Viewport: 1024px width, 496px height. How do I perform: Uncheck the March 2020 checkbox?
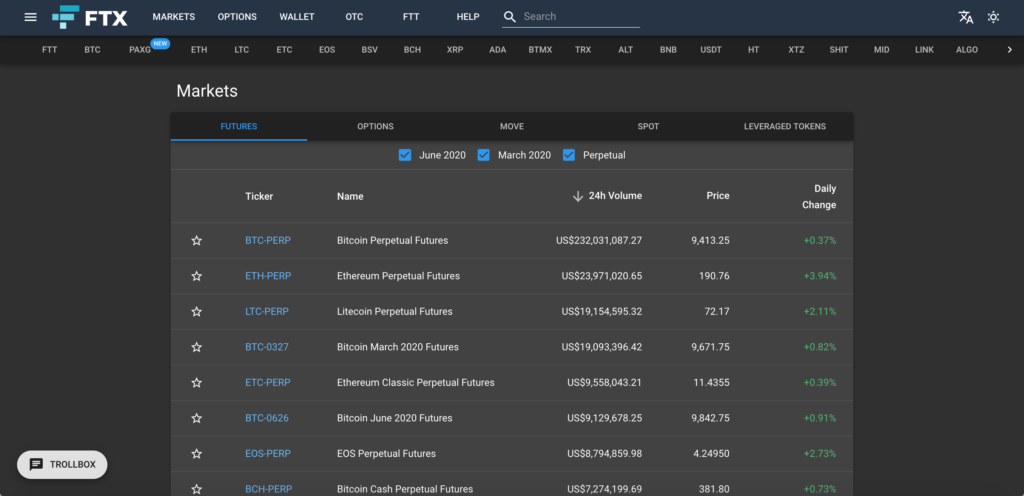coord(484,155)
